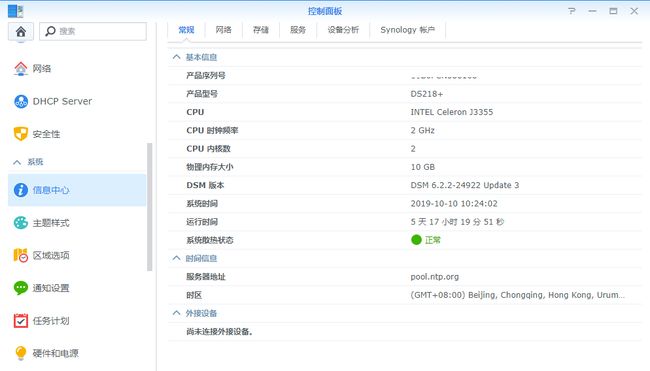Switch to the 存储 tab
Screen dimensions: 650x371
261,30
